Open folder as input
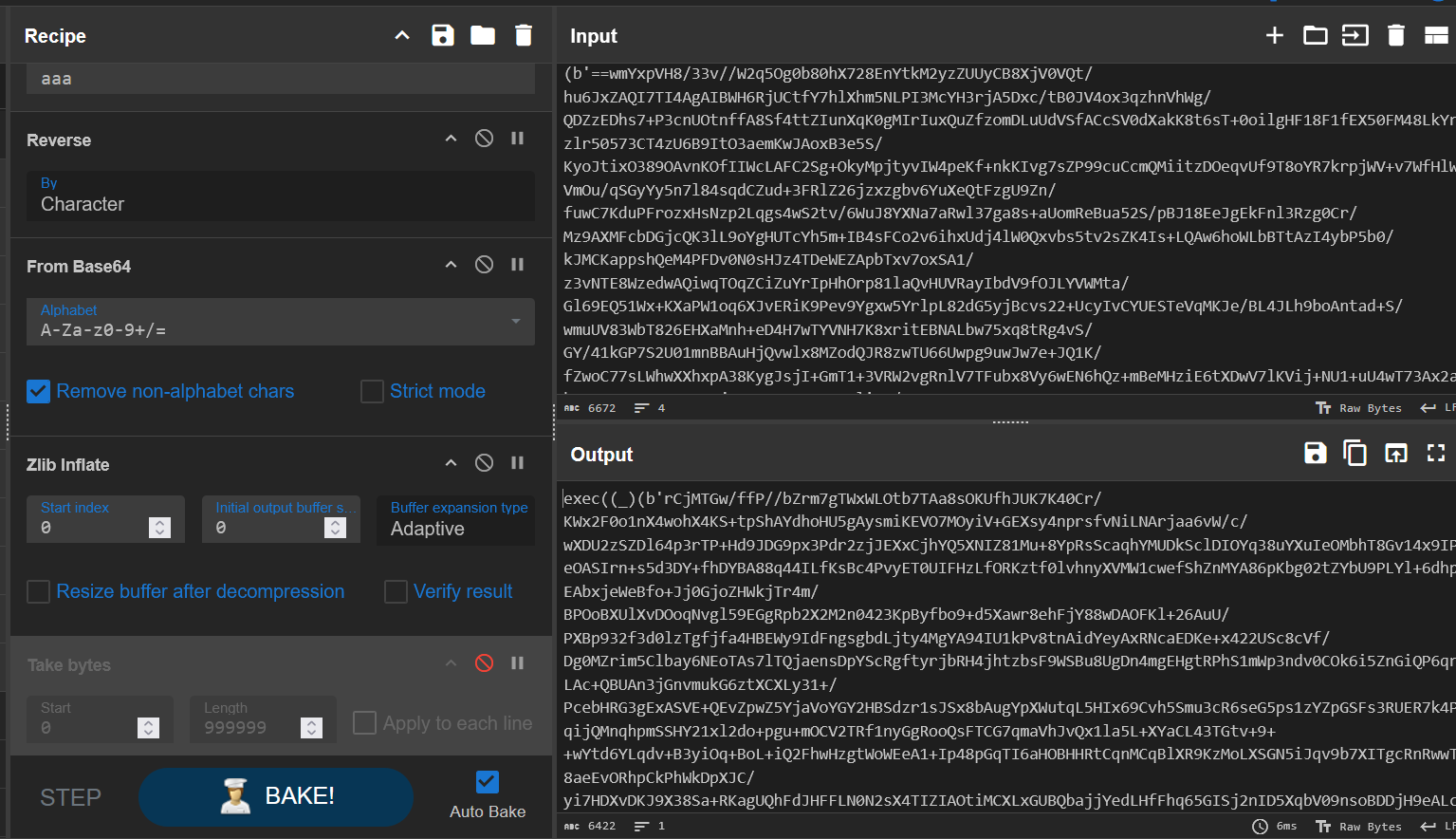Image resolution: width=1456 pixels, height=839 pixels. 1316,36
